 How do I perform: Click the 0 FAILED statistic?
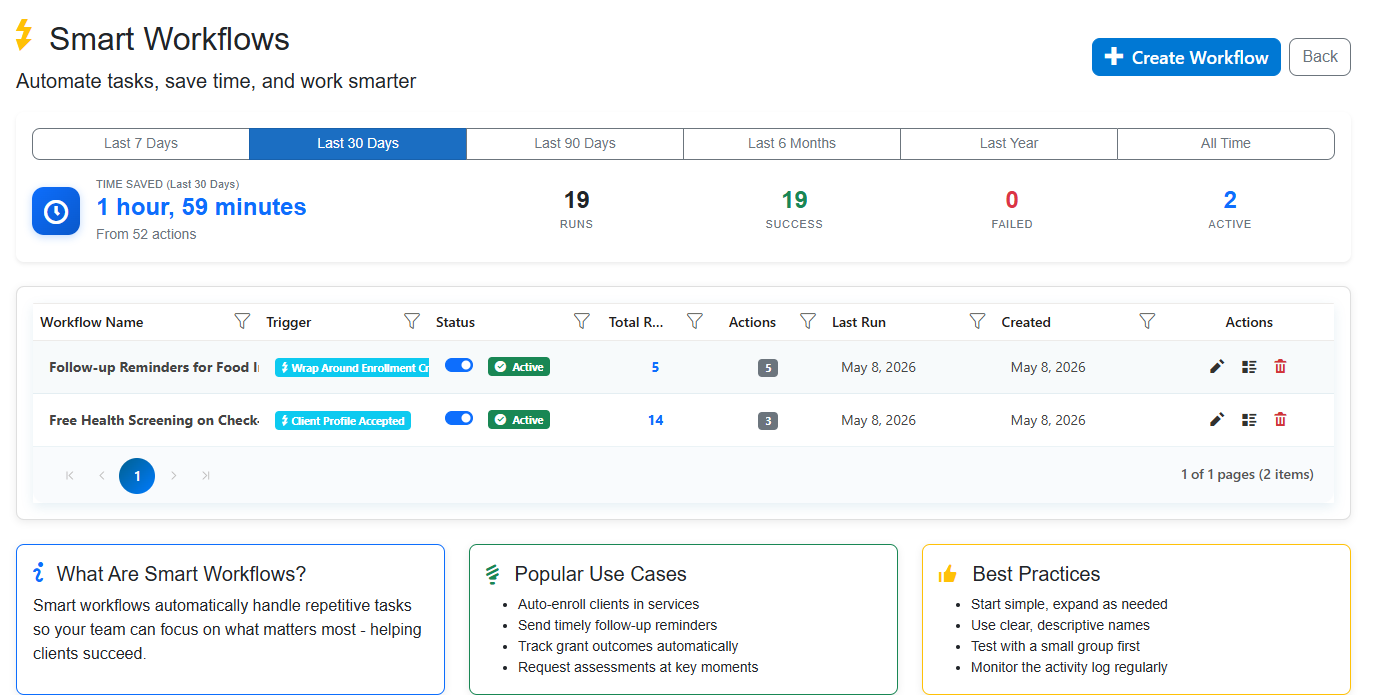tap(1012, 209)
